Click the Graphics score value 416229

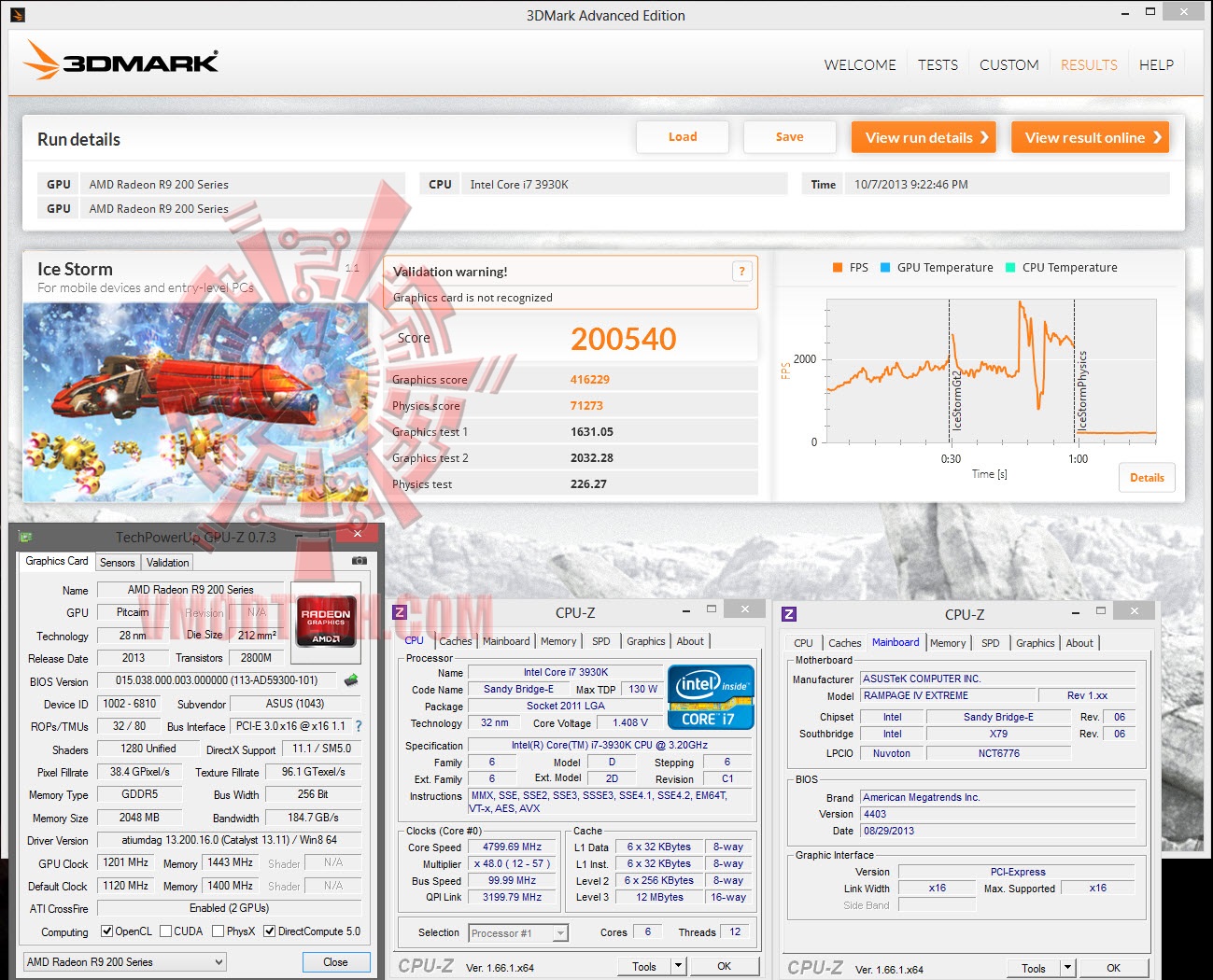click(590, 380)
